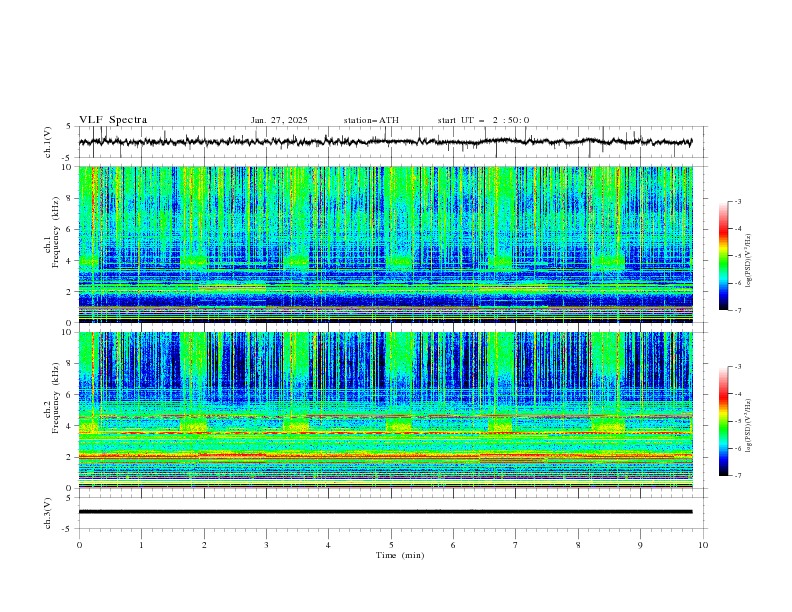Click the "Time (min)" x-axis label

click(x=400, y=555)
